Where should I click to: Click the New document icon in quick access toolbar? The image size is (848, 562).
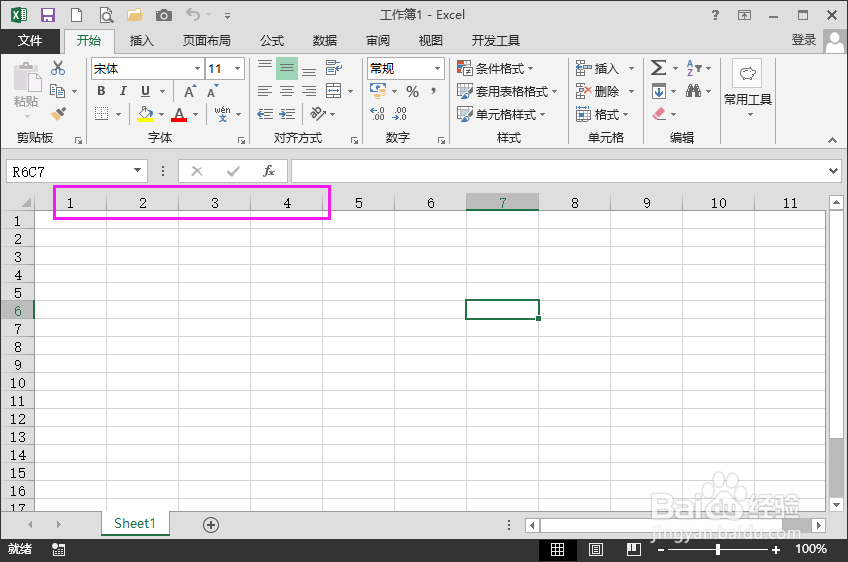tap(76, 15)
